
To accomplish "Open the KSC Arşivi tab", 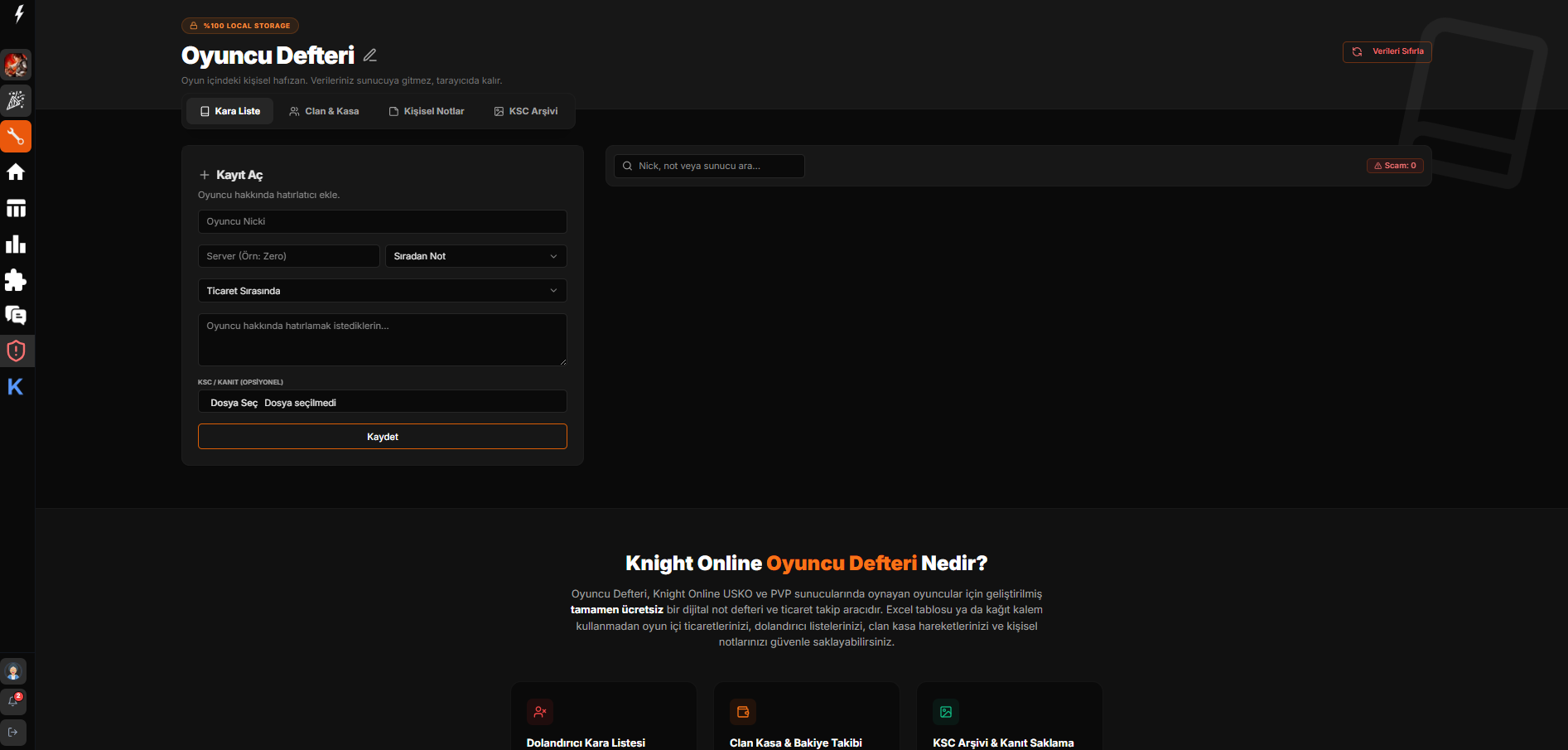I will (526, 111).
